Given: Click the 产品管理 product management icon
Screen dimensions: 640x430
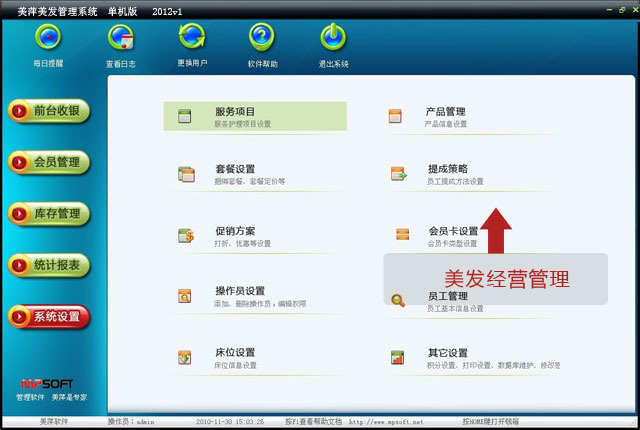Looking at the screenshot, I should [x=396, y=116].
